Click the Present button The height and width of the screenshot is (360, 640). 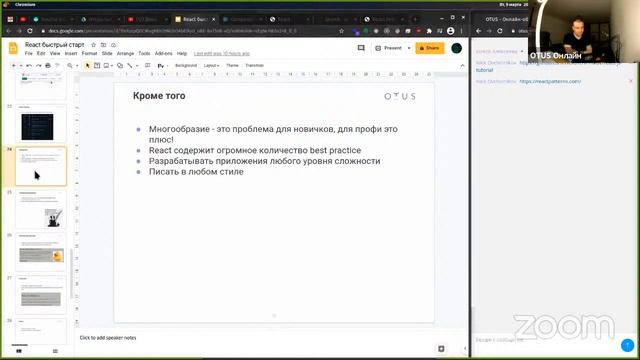point(389,48)
